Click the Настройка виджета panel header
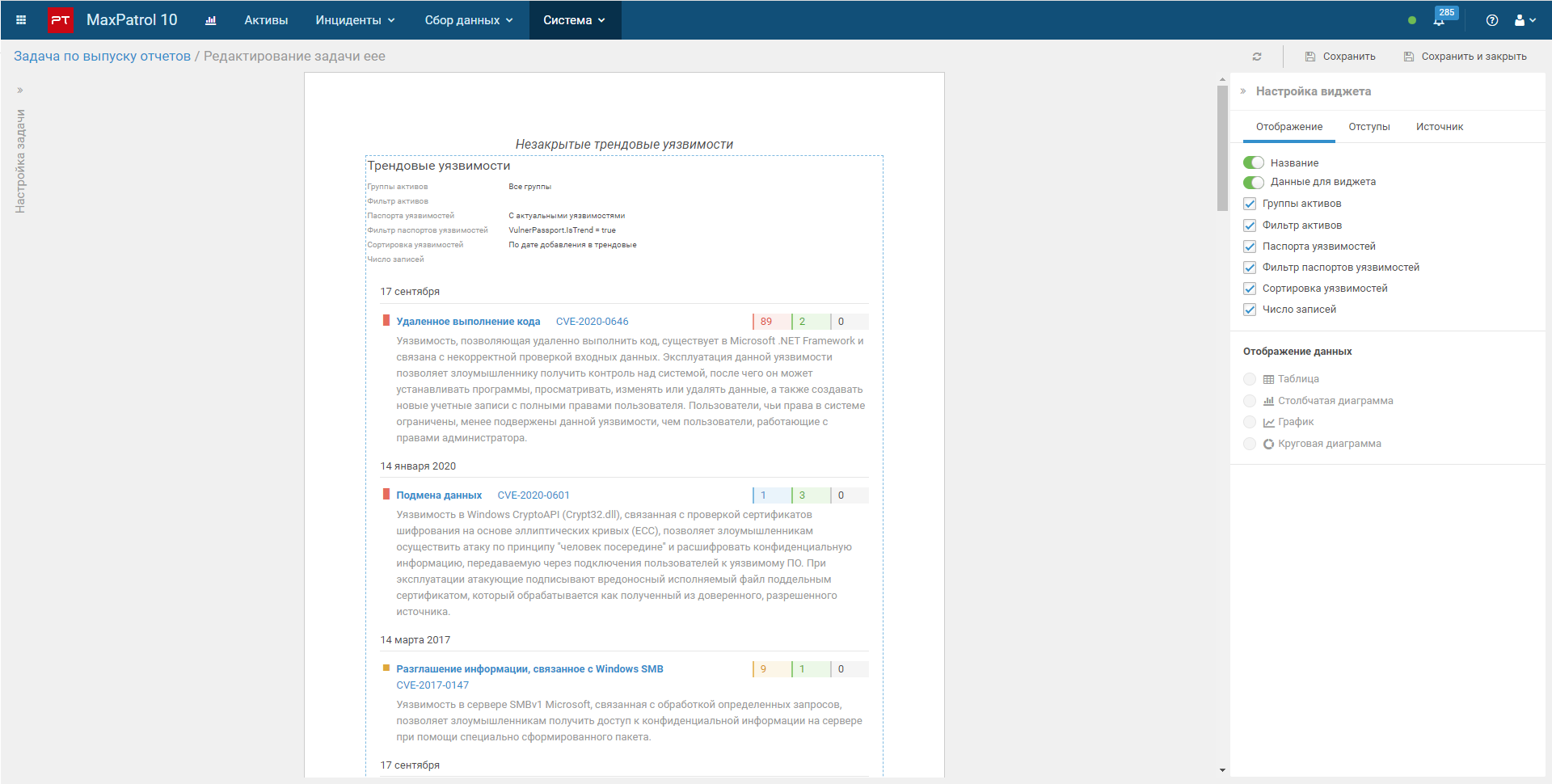Screen dimensions: 1552x784 1314,91
